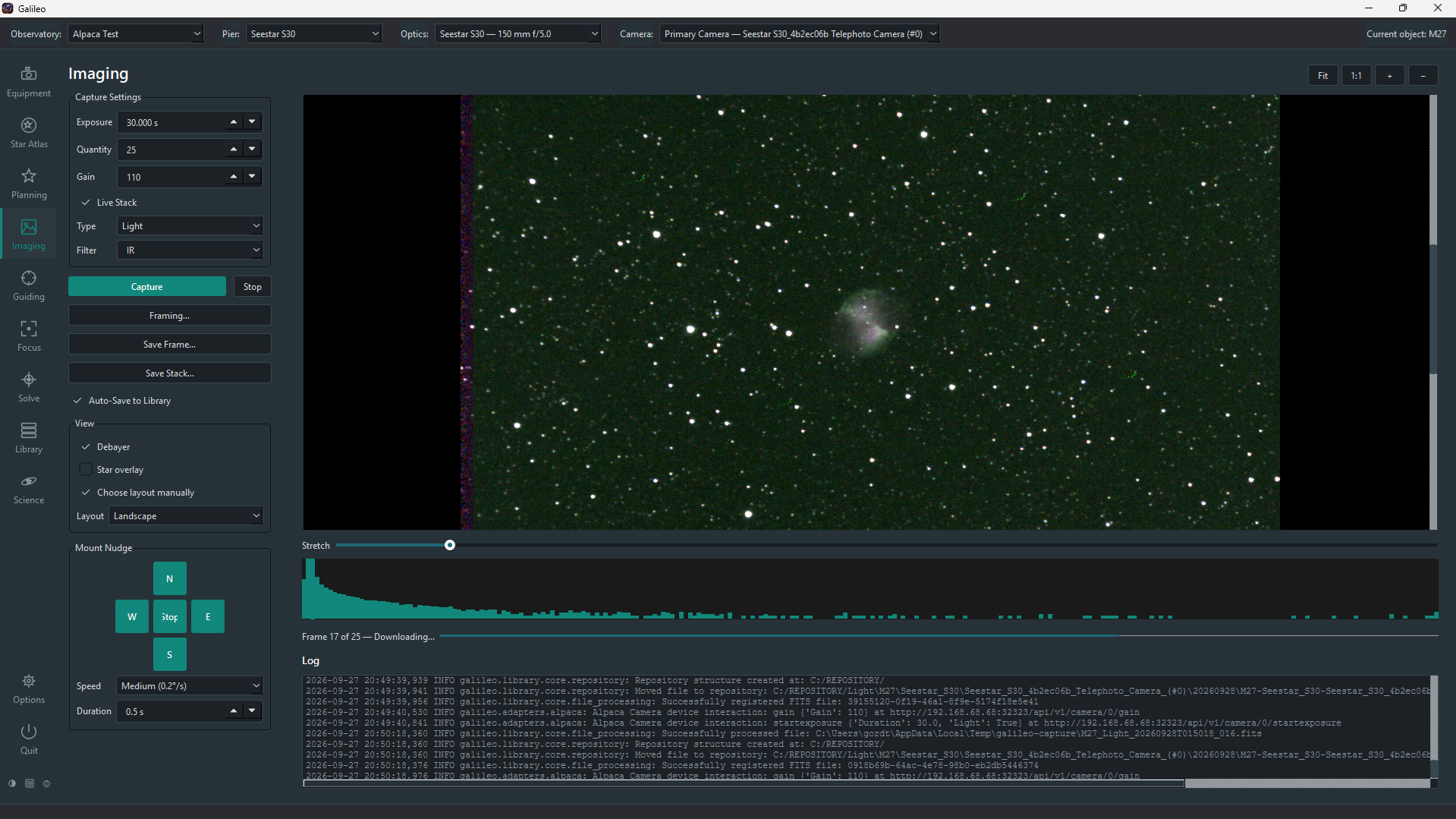The height and width of the screenshot is (819, 1456).
Task: Open the Filter dropdown set to IR
Action: coord(190,250)
